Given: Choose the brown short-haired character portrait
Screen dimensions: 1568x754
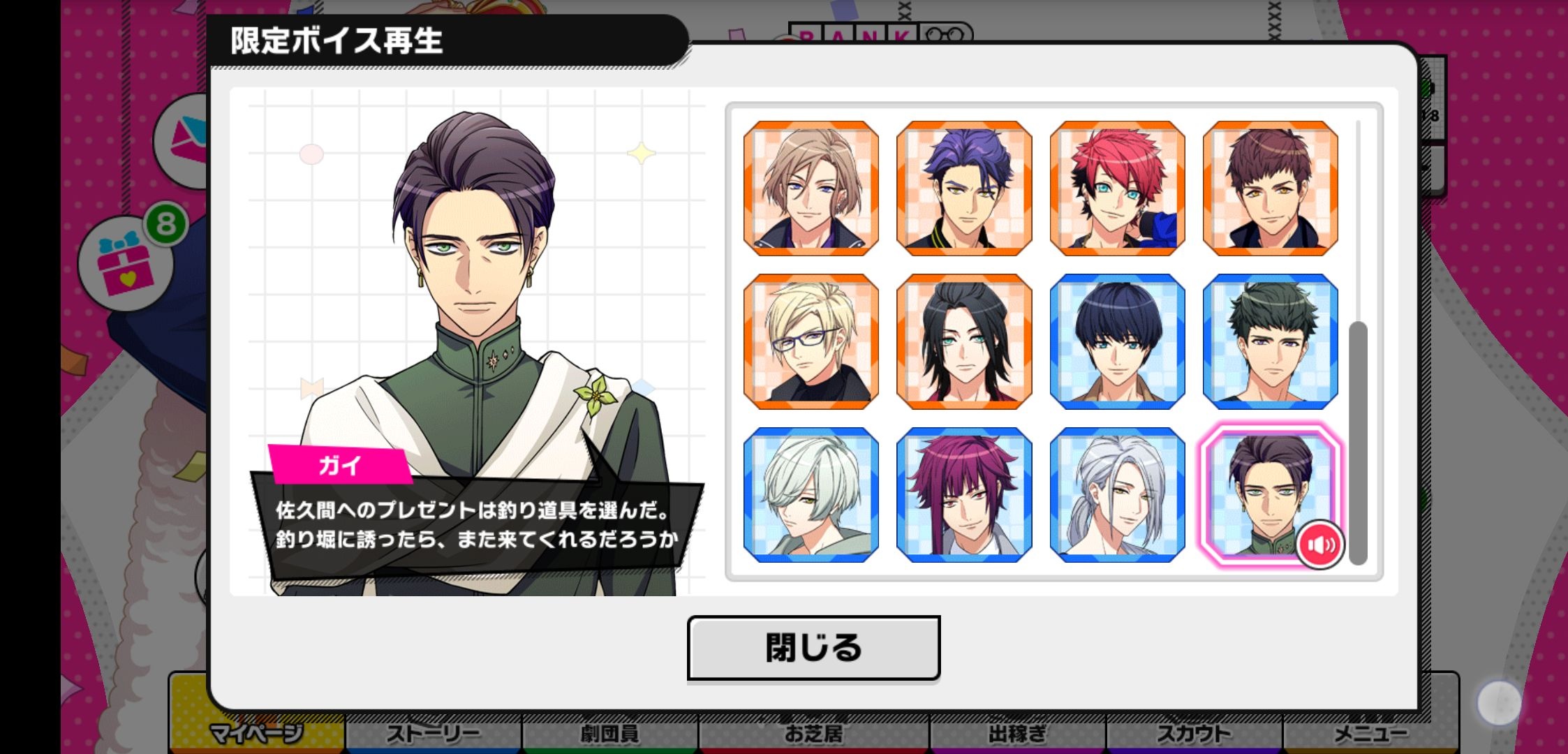Looking at the screenshot, I should point(1271,188).
